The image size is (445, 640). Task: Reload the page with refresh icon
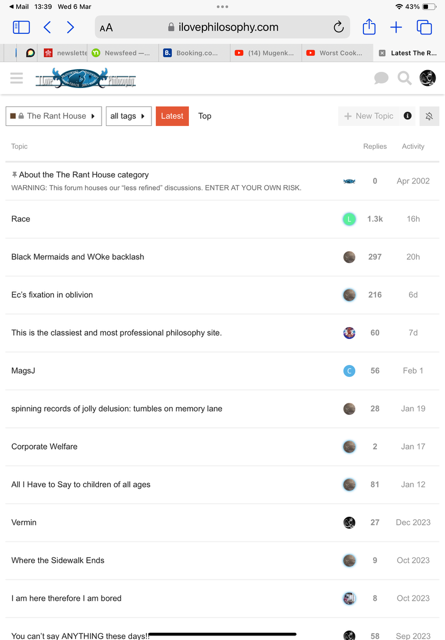pyautogui.click(x=338, y=27)
